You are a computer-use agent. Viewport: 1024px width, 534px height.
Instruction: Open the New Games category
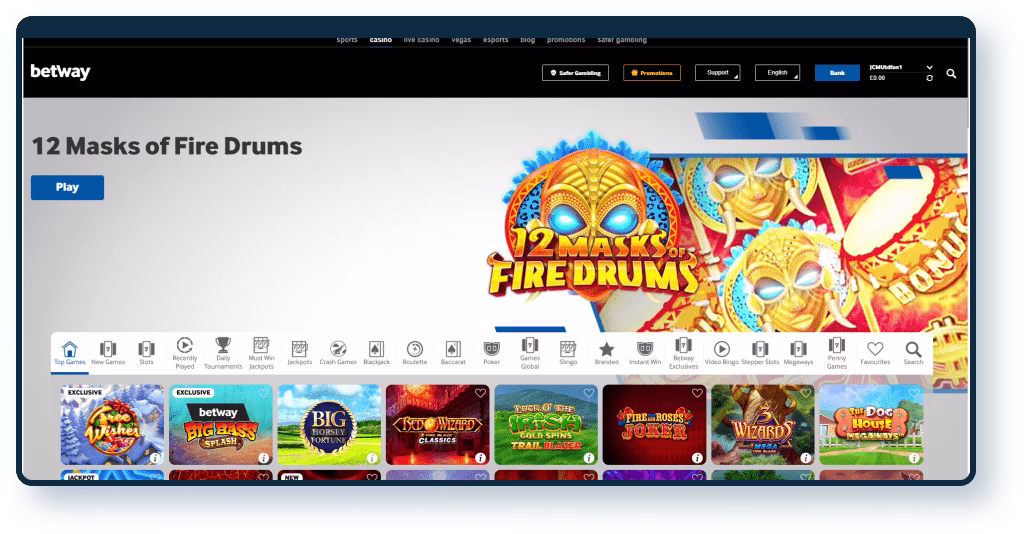108,353
